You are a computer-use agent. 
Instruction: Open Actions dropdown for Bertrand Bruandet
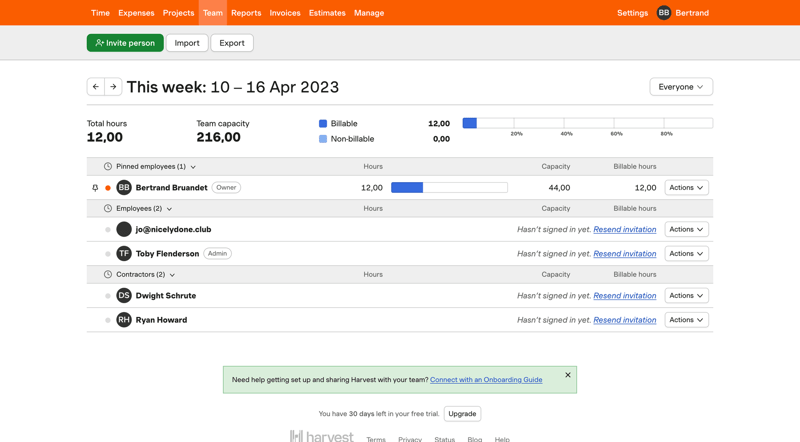(x=686, y=188)
